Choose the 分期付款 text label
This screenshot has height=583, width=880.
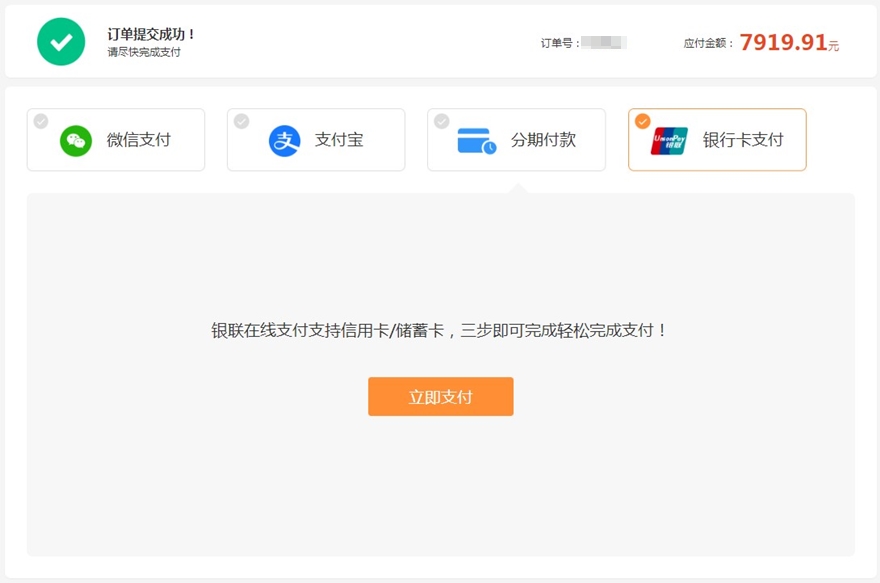click(543, 140)
